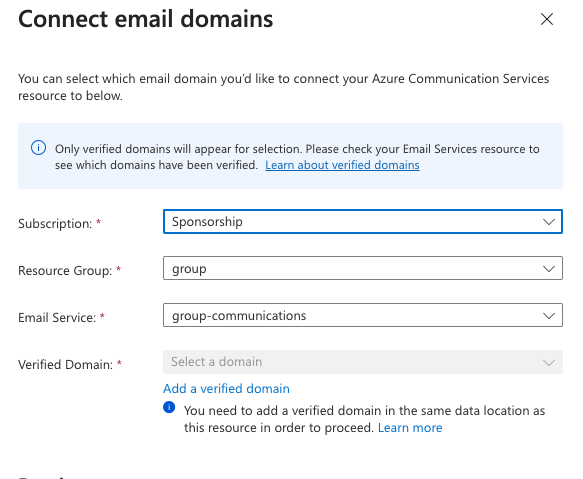Select the Sponsorship subscription field
This screenshot has width=583, height=479.
coord(363,222)
